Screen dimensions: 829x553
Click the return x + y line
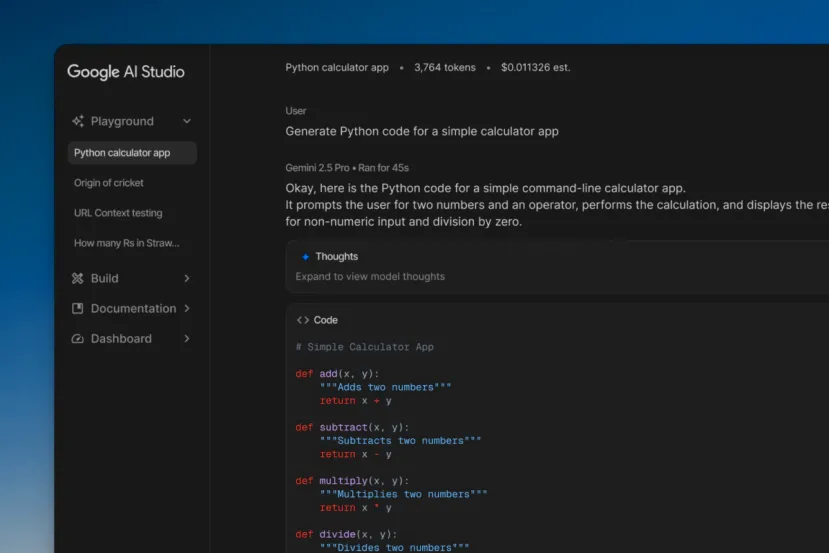355,401
